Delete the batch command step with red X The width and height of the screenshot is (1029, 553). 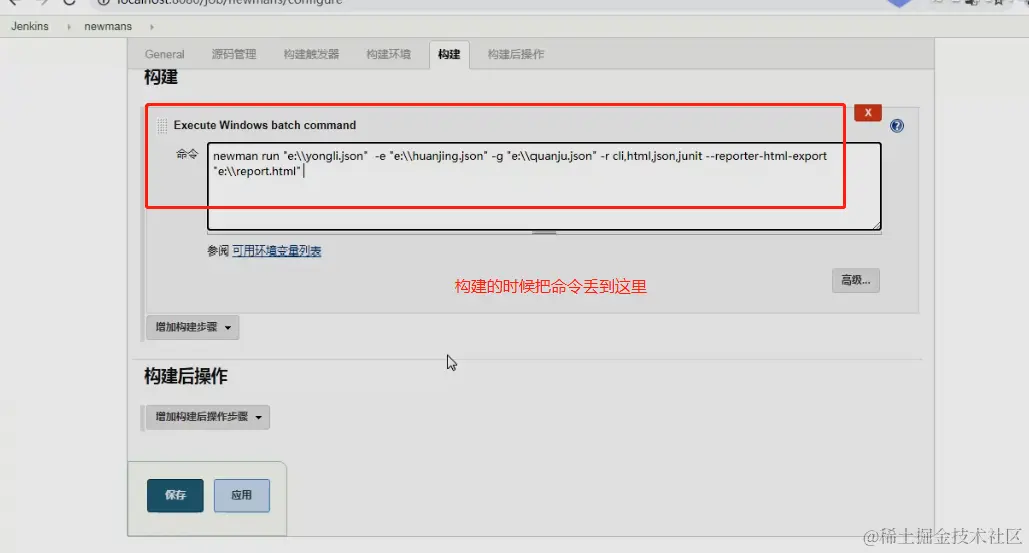pos(868,113)
